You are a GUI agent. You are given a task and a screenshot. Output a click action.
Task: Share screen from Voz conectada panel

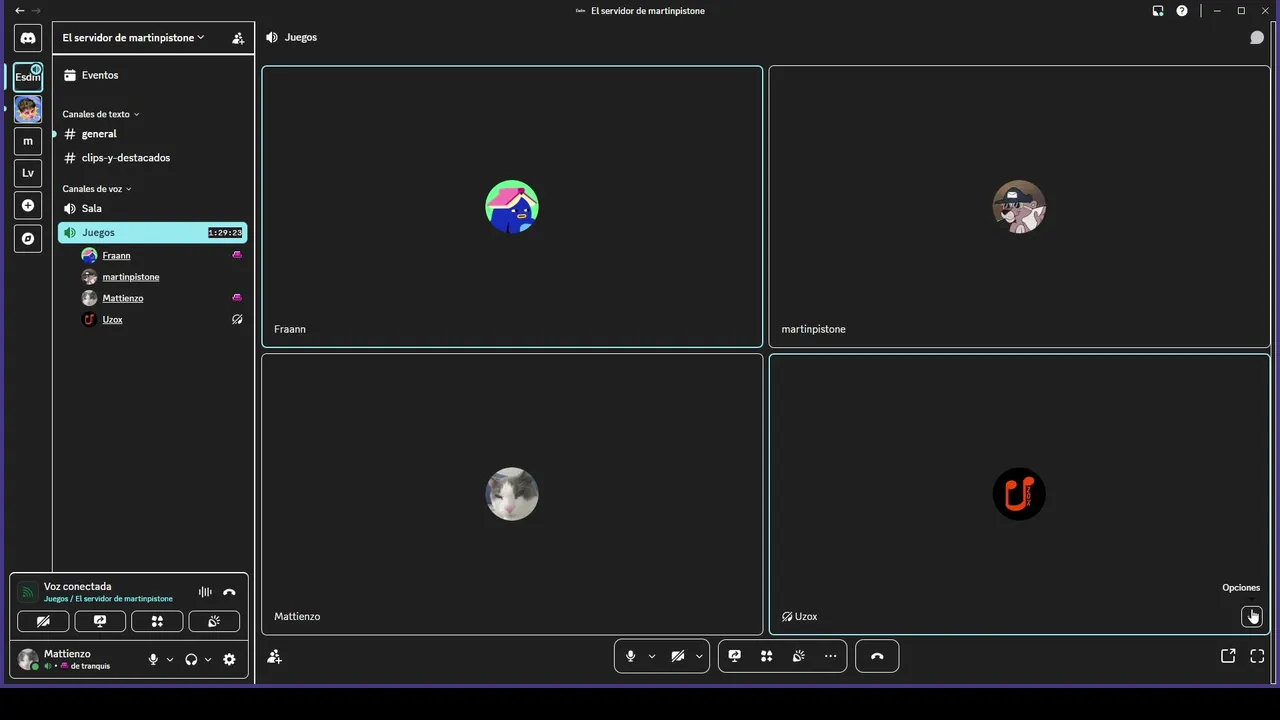100,621
